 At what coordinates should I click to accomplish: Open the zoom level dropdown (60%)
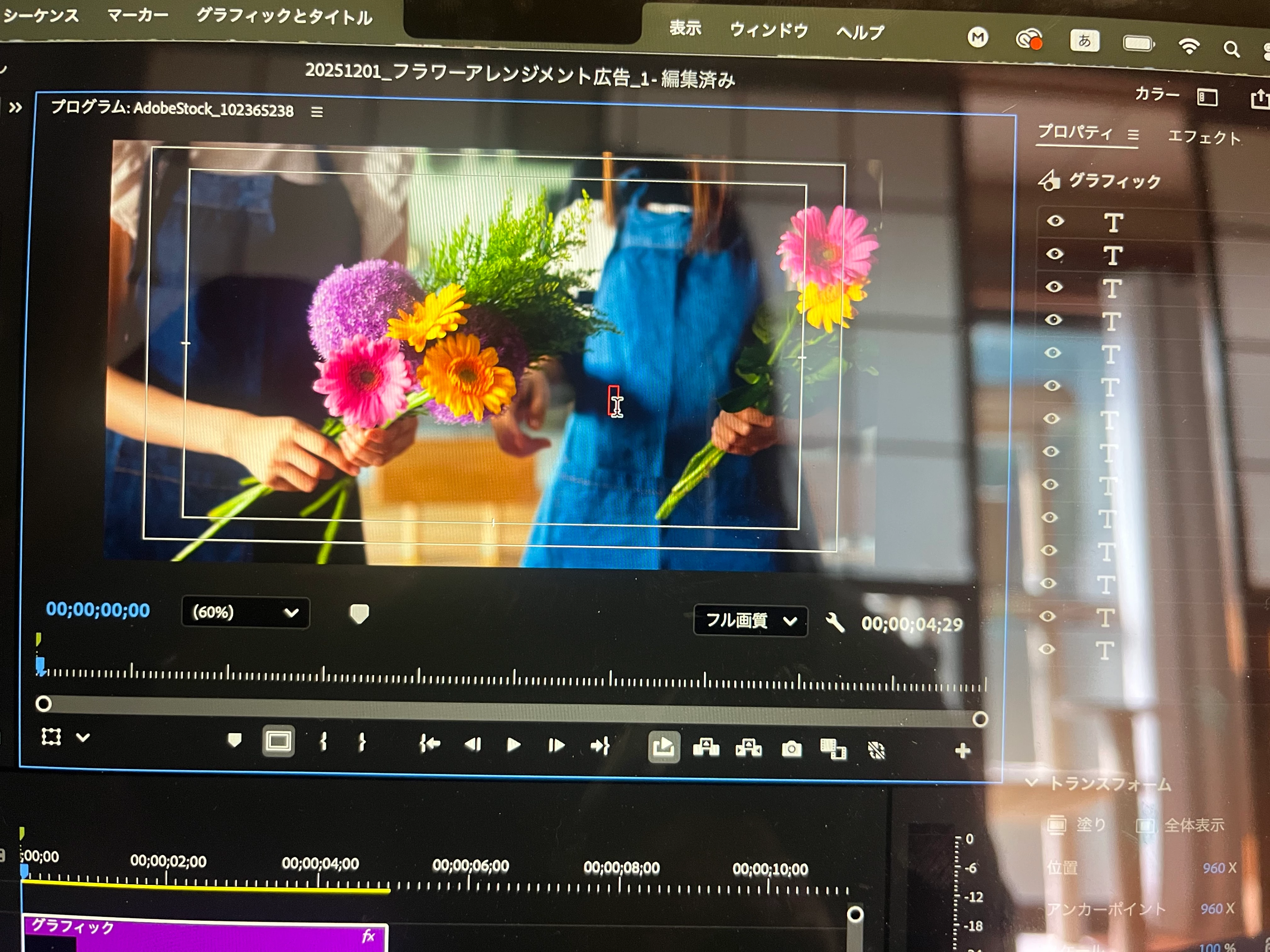[246, 612]
